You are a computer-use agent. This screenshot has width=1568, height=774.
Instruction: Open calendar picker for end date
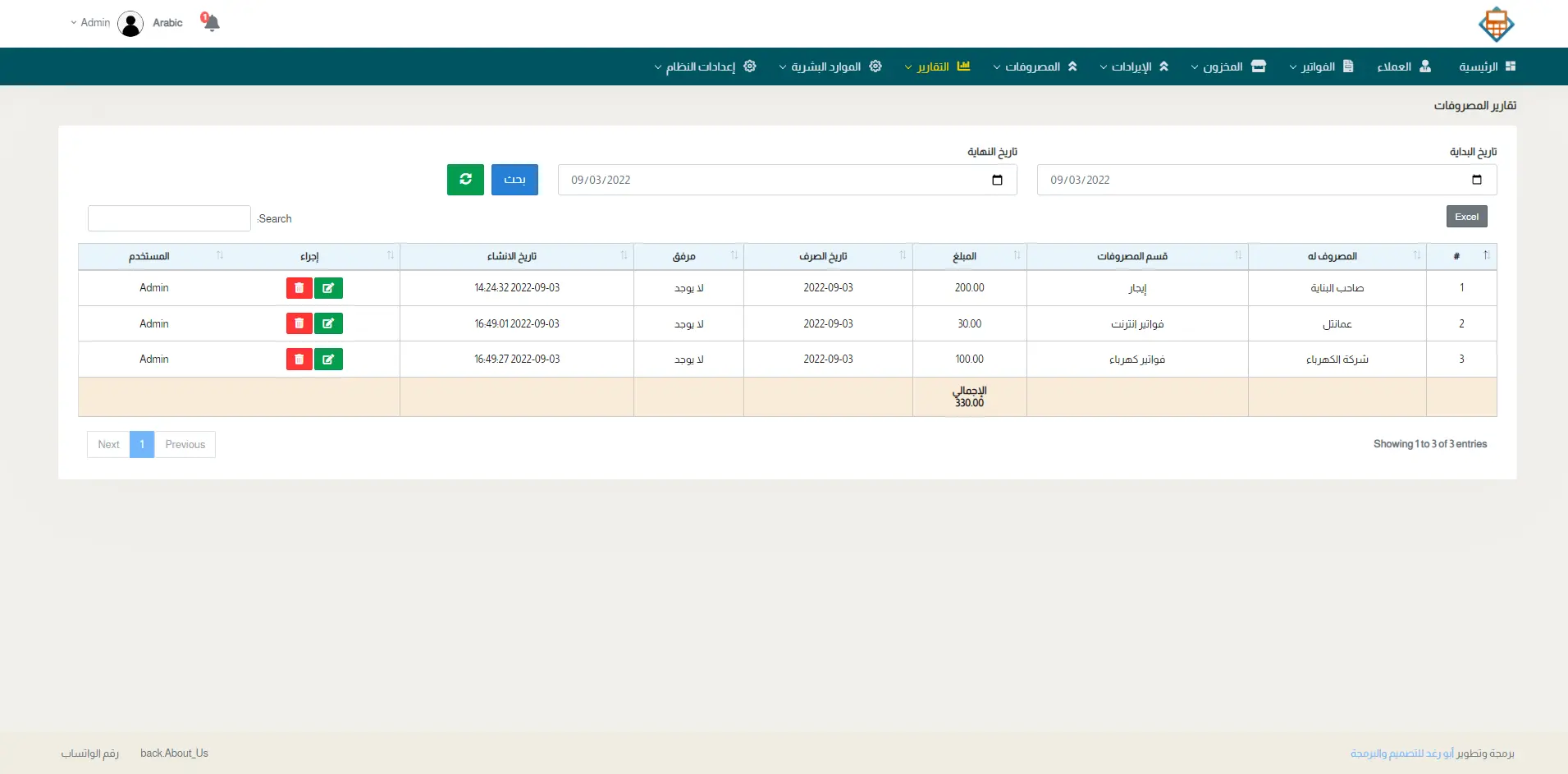point(997,180)
